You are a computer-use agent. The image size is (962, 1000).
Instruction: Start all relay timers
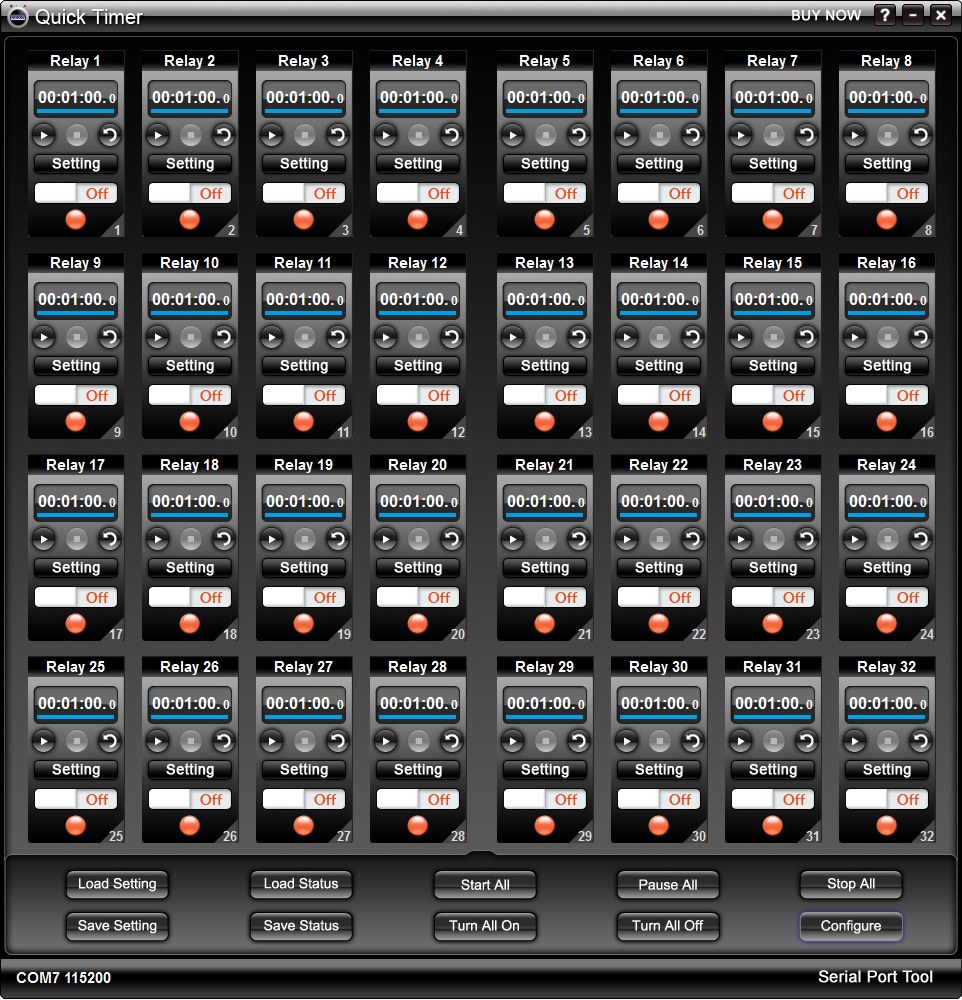pyautogui.click(x=485, y=885)
